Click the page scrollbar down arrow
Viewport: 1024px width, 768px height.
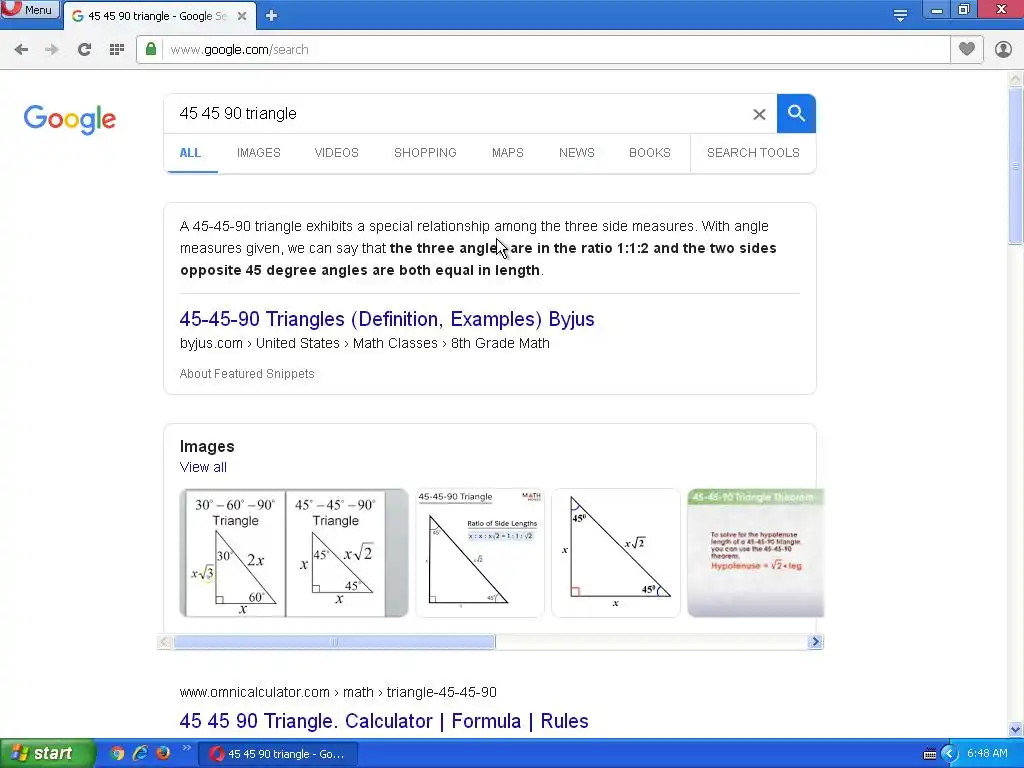[1016, 729]
